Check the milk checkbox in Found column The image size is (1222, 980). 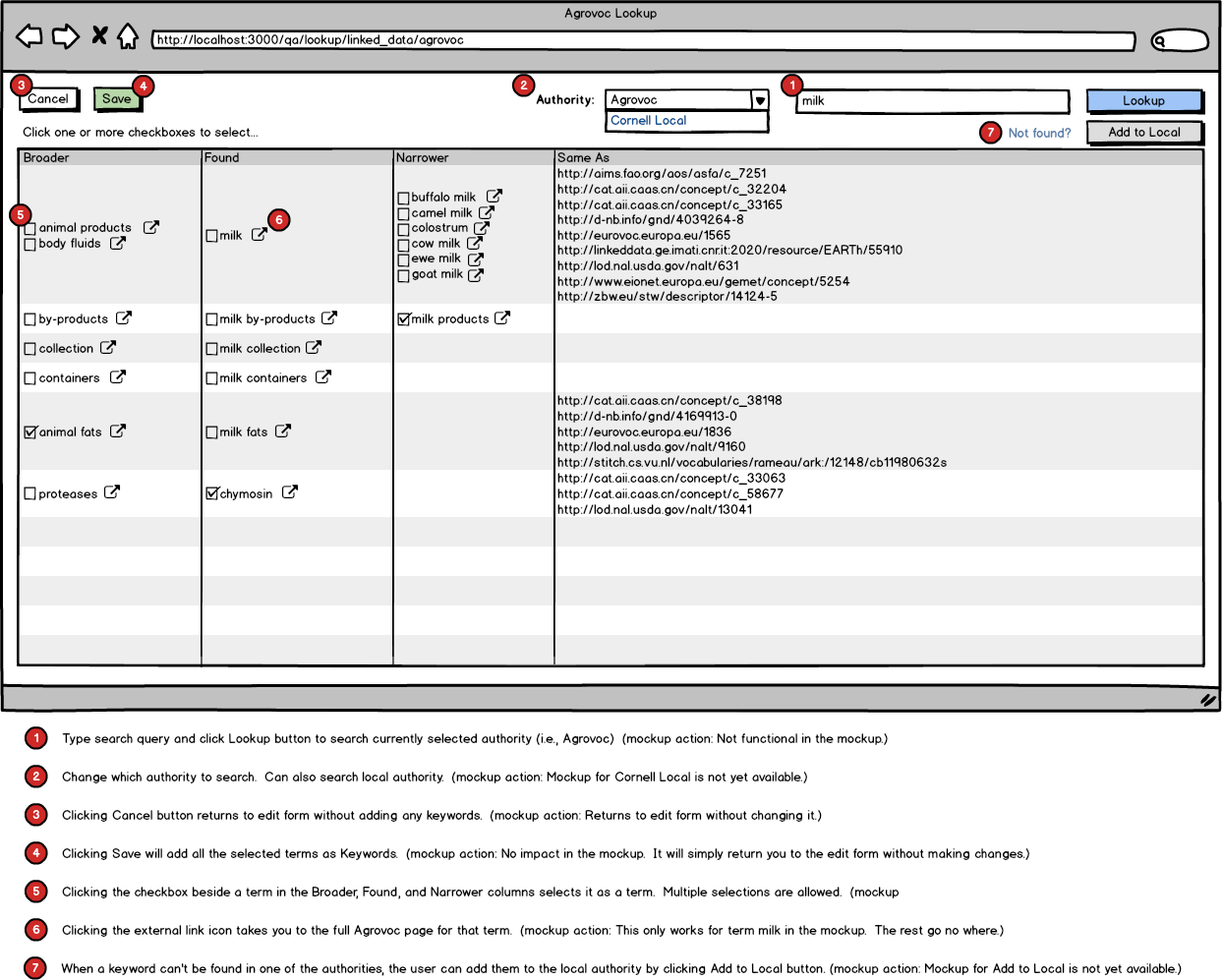(x=212, y=236)
